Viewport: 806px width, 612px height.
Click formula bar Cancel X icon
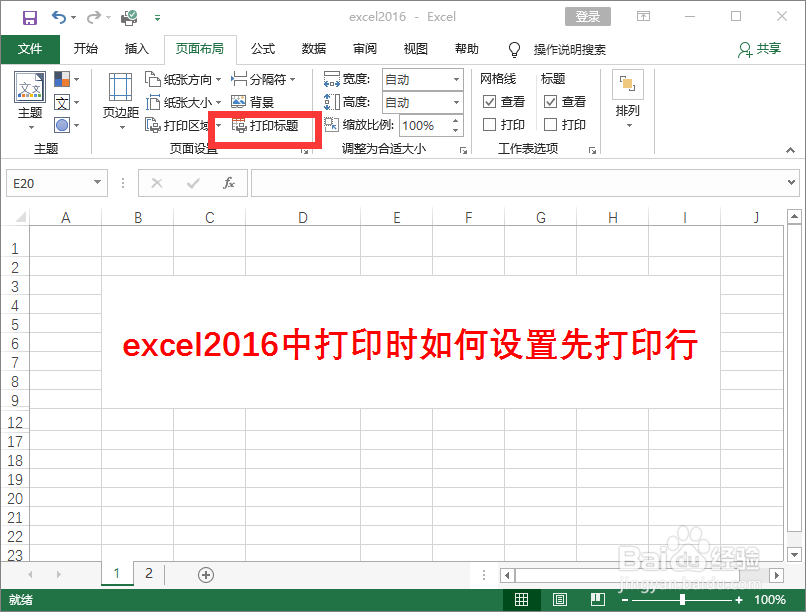pos(157,183)
